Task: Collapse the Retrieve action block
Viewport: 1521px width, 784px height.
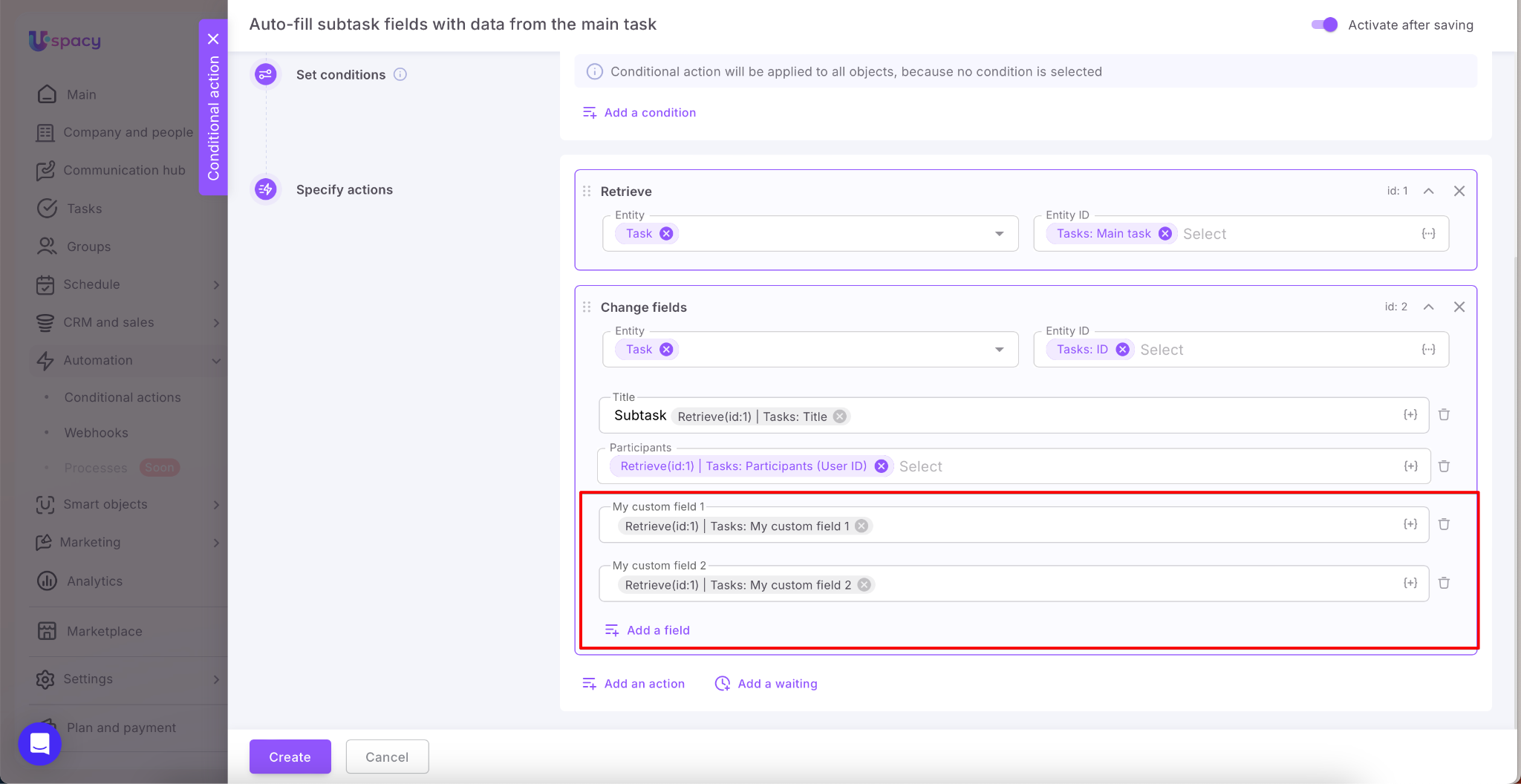Action: coord(1428,192)
